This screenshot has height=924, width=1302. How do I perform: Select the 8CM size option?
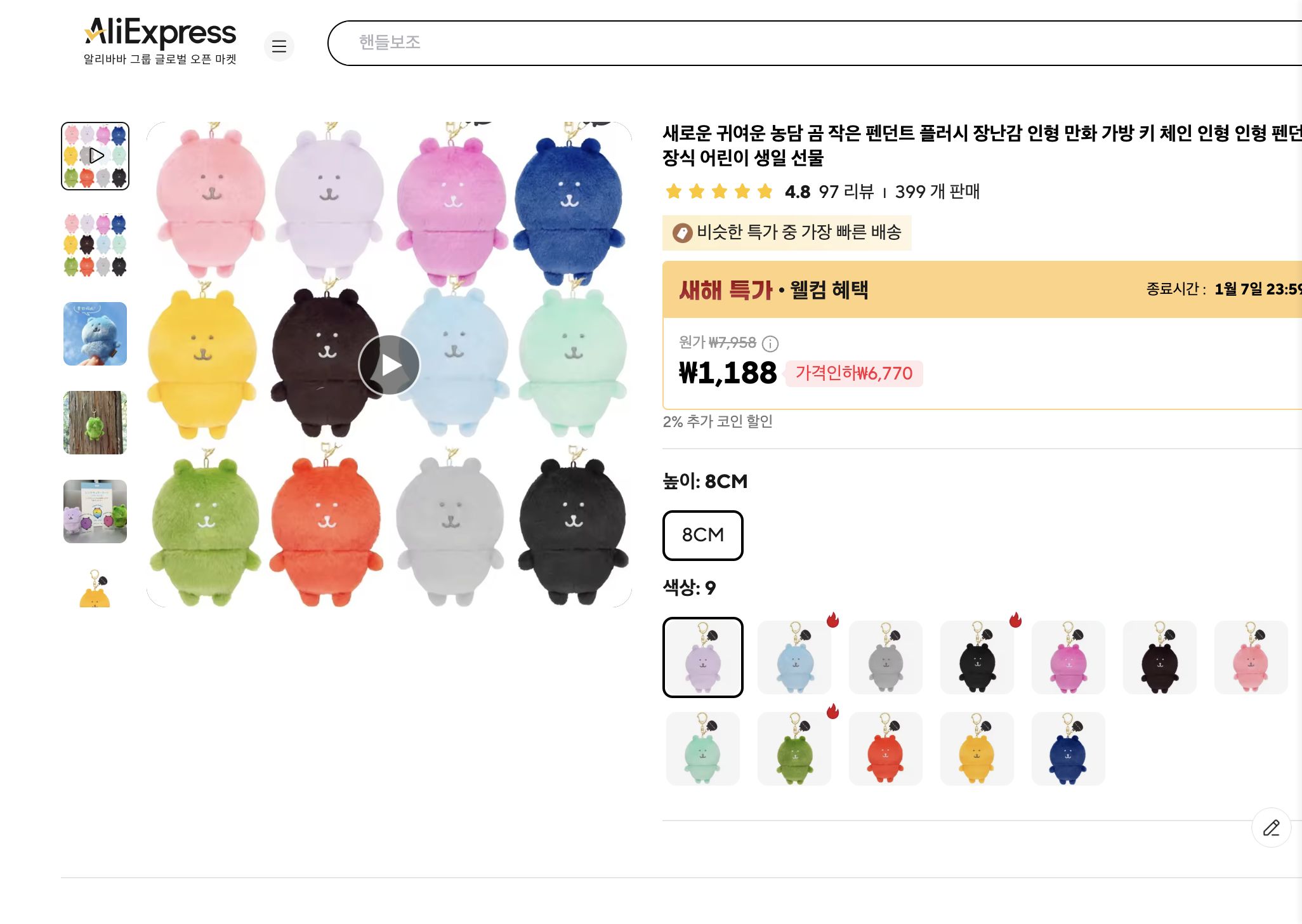(702, 535)
